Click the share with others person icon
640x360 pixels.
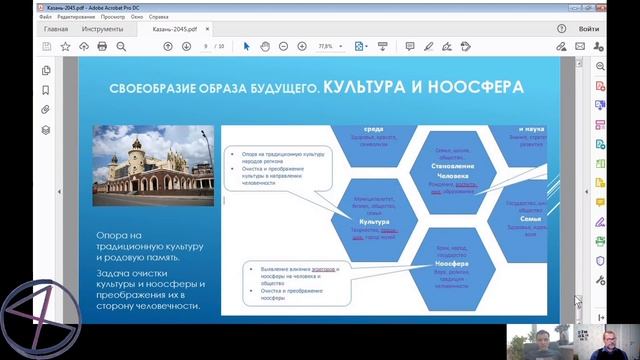598,47
